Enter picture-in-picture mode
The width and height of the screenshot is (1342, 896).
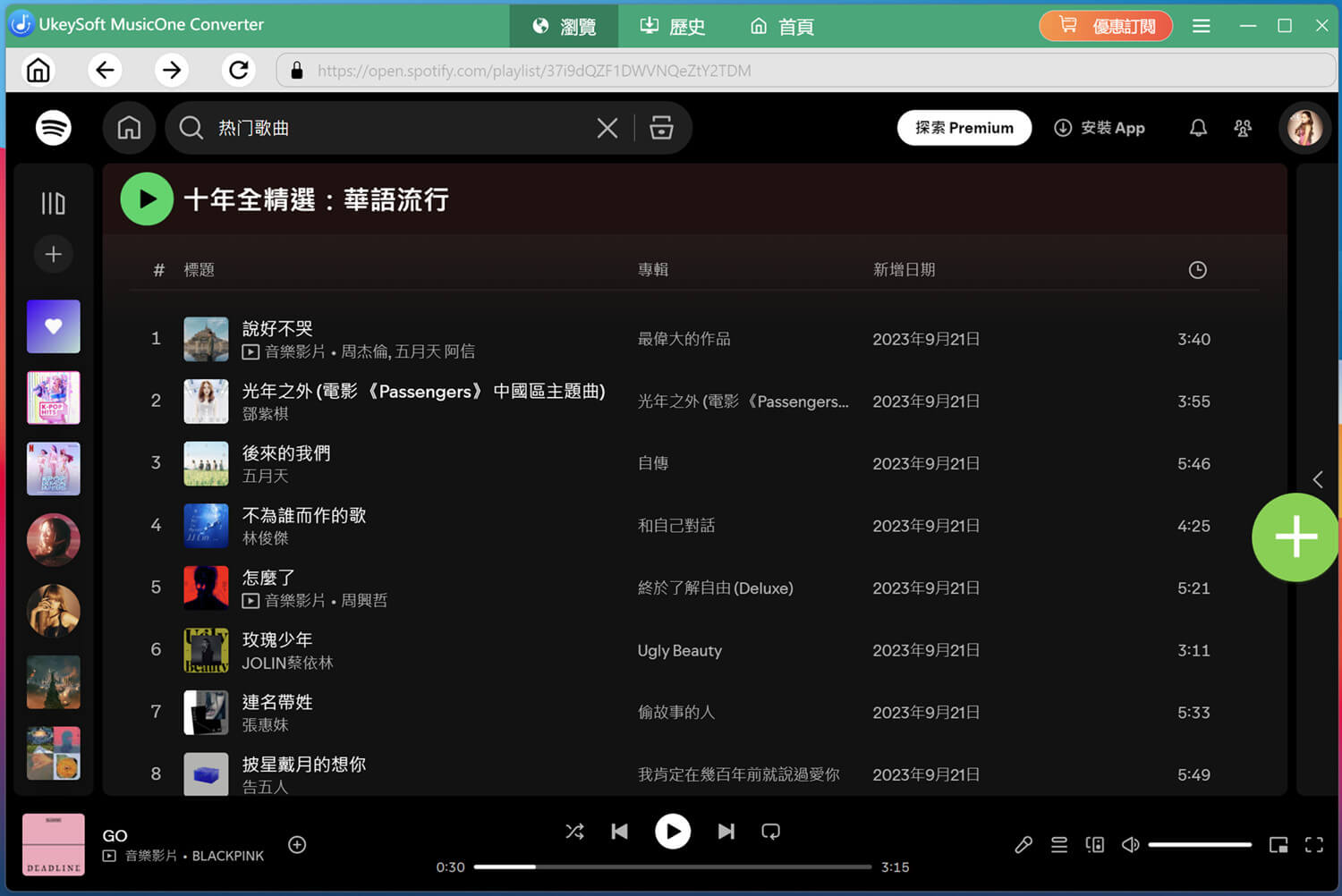1278,844
